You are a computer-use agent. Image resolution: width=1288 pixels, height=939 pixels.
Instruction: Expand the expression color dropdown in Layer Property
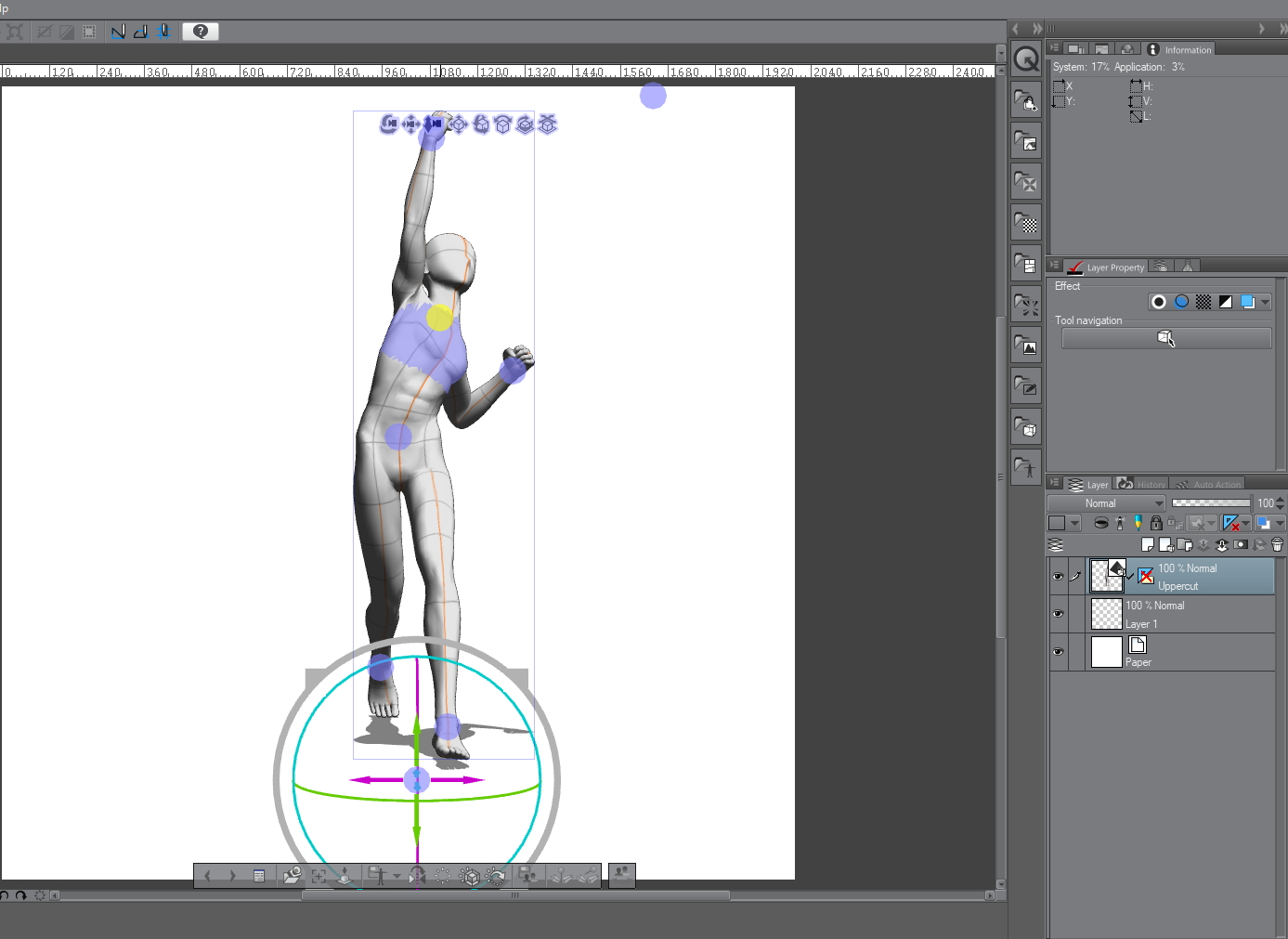(1265, 302)
